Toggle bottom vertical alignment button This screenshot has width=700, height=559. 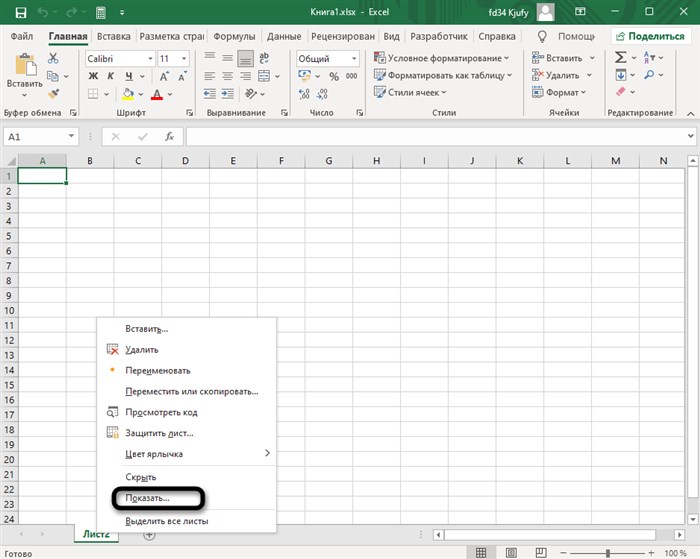pos(245,58)
